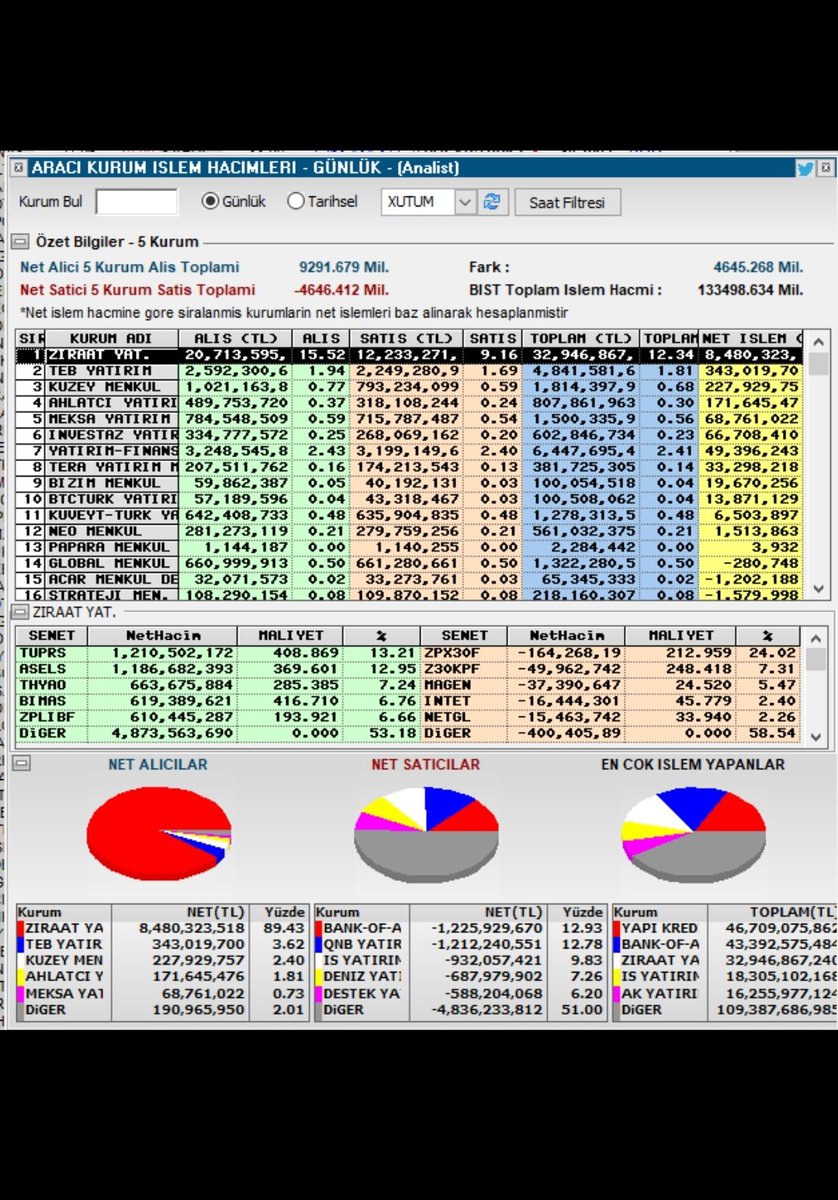This screenshot has height=1200, width=838.
Task: Select the ACAR MENKUL DE row
Action: pos(410,579)
